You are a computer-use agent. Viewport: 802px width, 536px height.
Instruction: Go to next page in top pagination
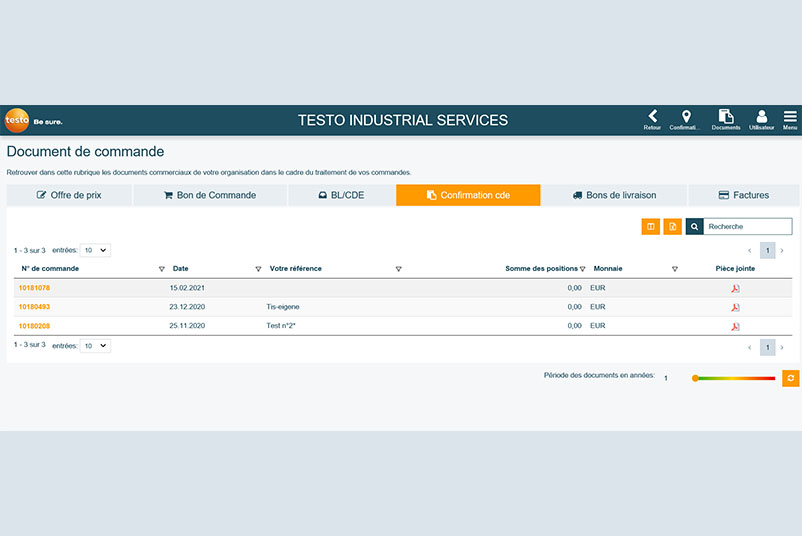click(782, 250)
